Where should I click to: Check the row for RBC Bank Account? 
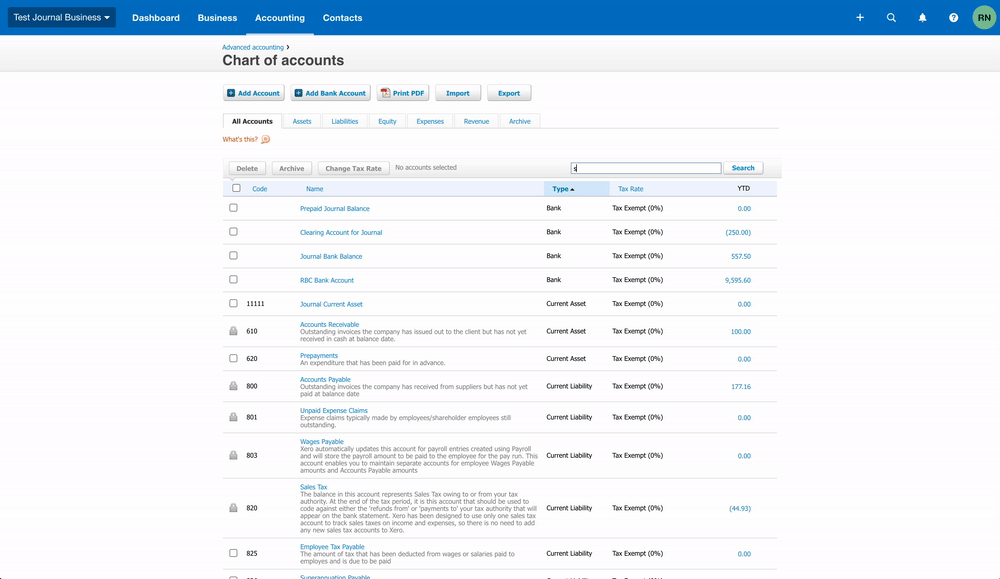(x=233, y=279)
